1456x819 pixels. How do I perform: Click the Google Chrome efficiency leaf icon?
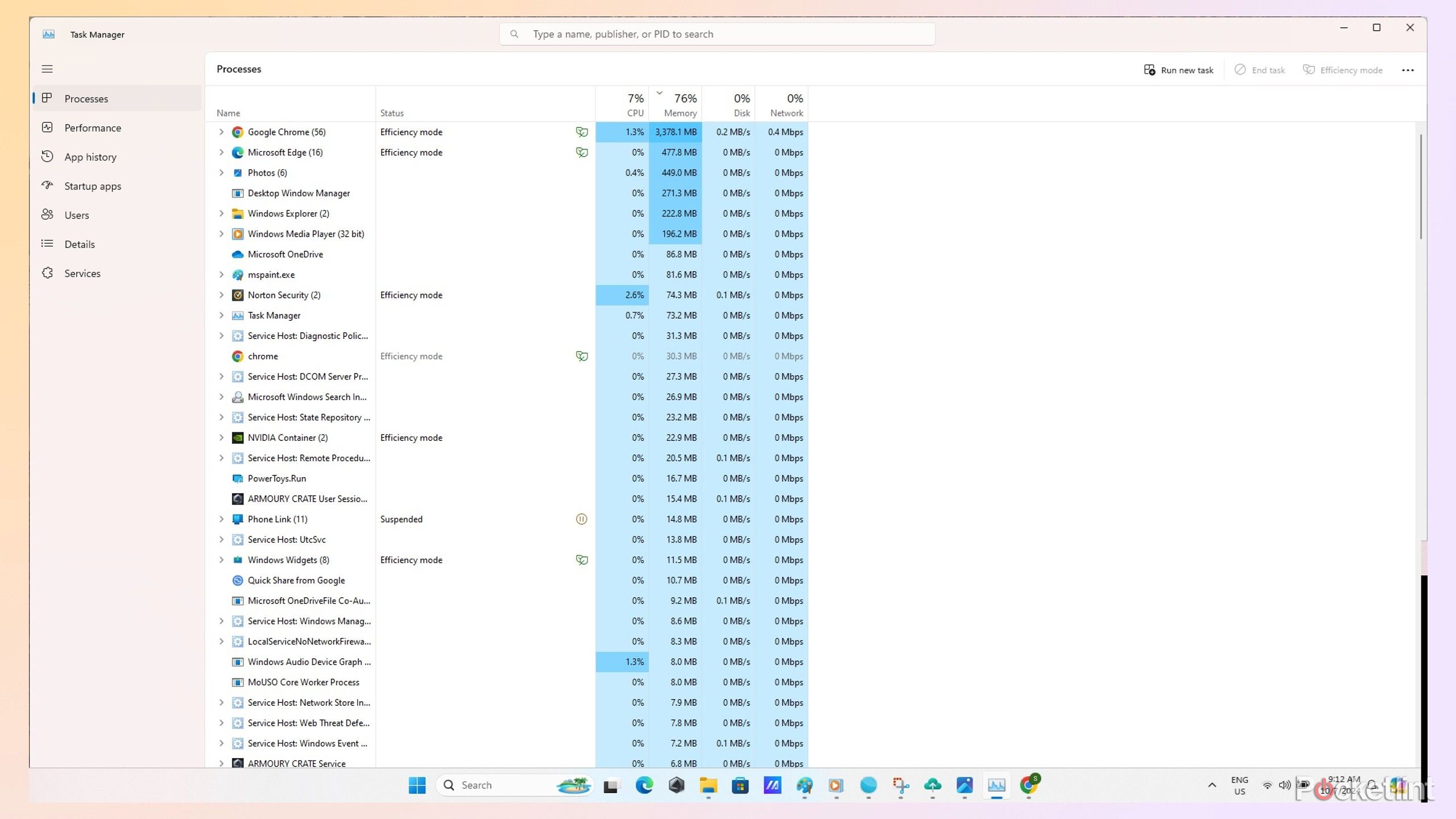point(581,132)
